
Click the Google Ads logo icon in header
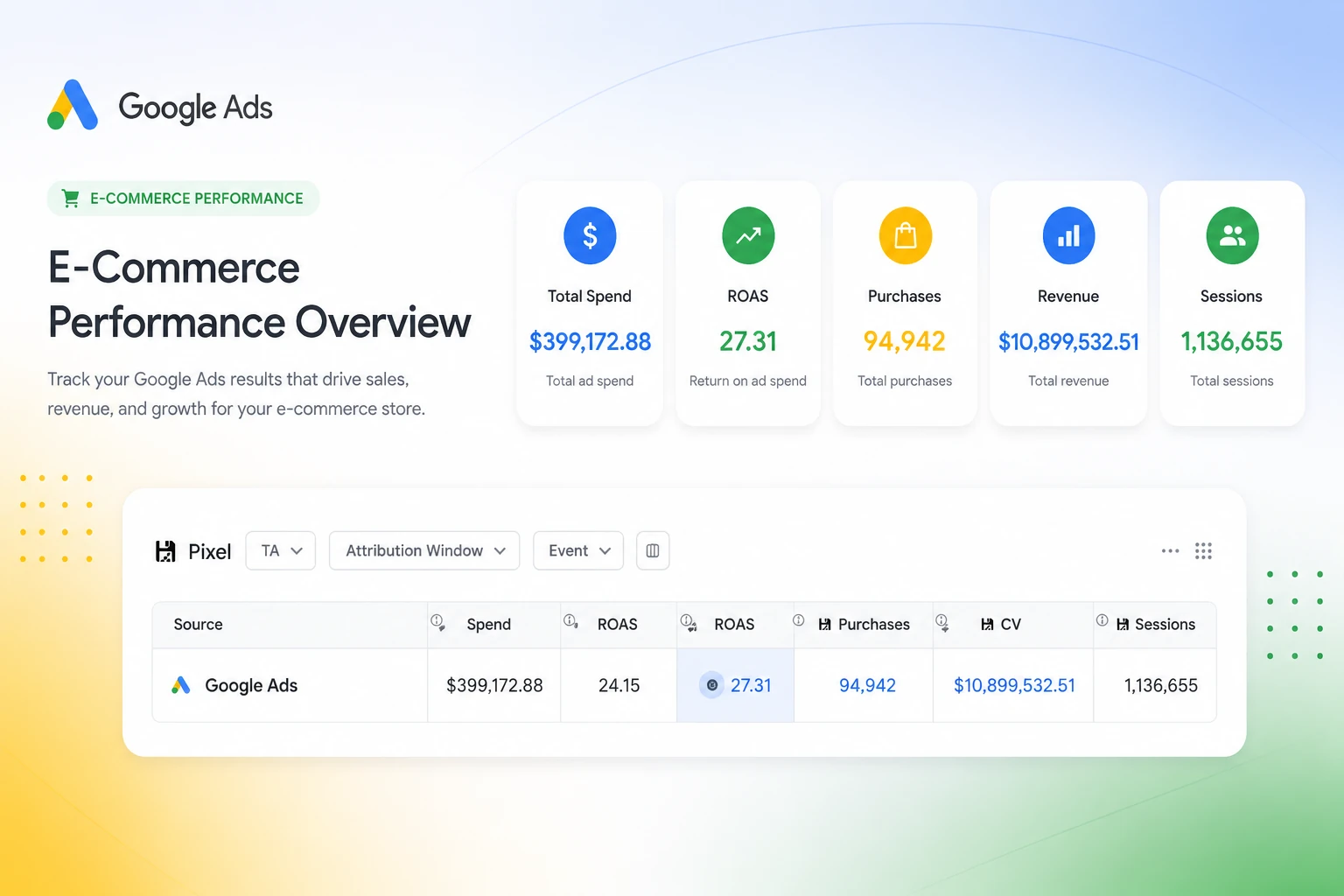pos(73,105)
